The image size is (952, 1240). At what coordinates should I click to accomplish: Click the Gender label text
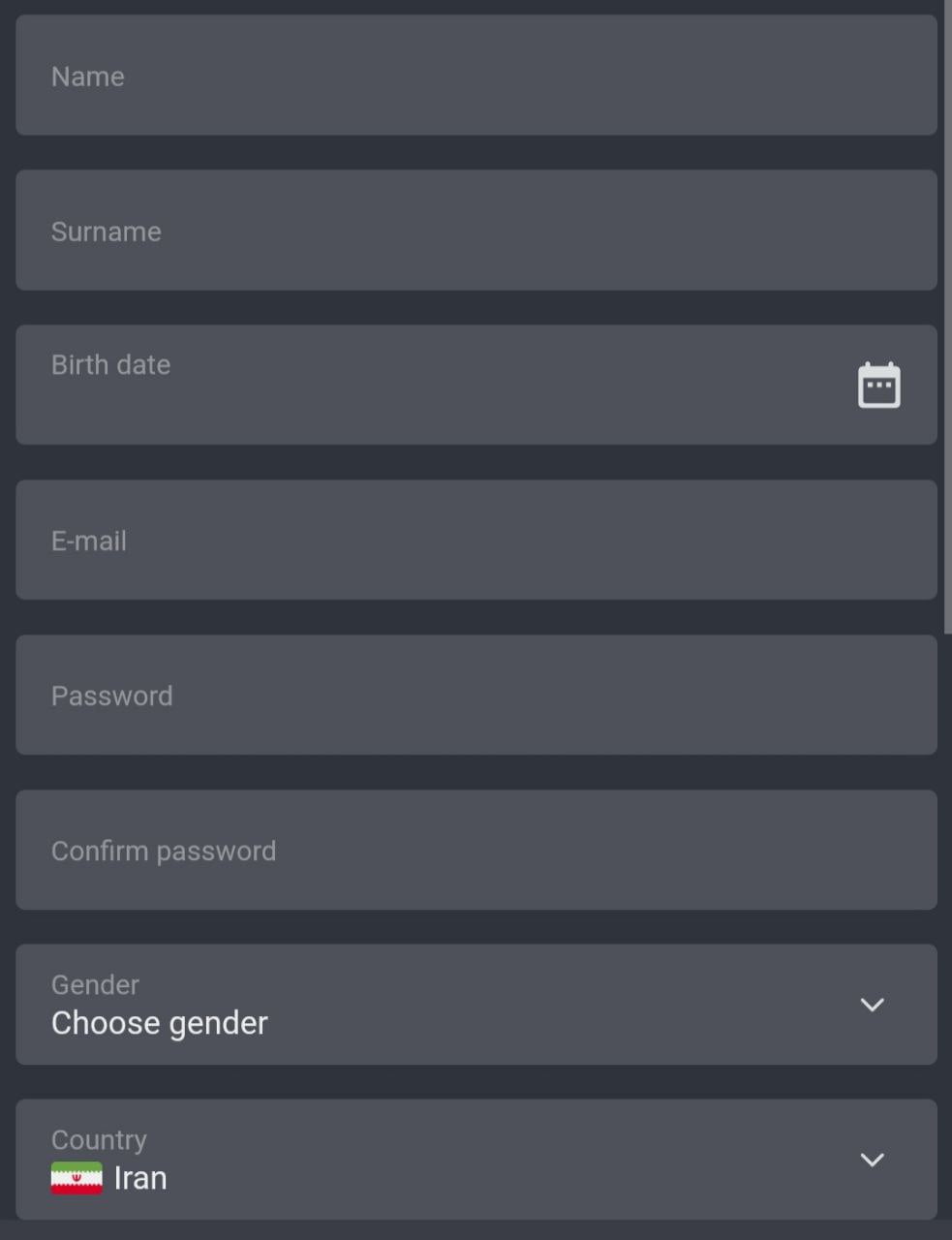click(x=94, y=984)
